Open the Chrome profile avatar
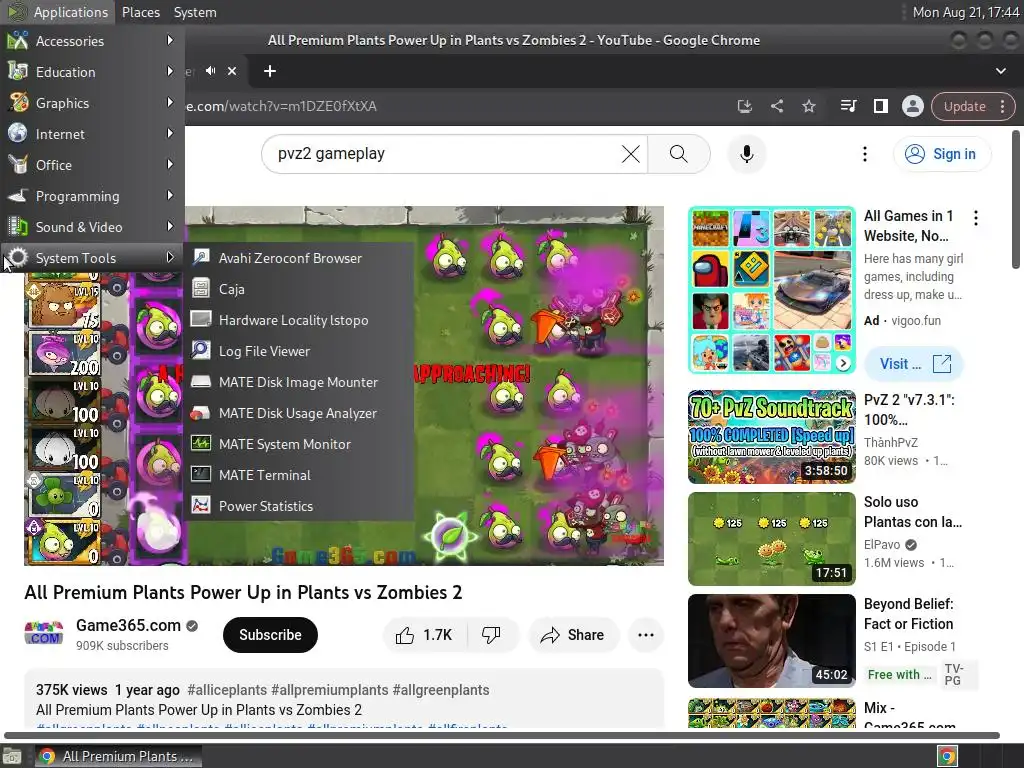Screen dimensions: 1024x768 pyautogui.click(x=912, y=106)
